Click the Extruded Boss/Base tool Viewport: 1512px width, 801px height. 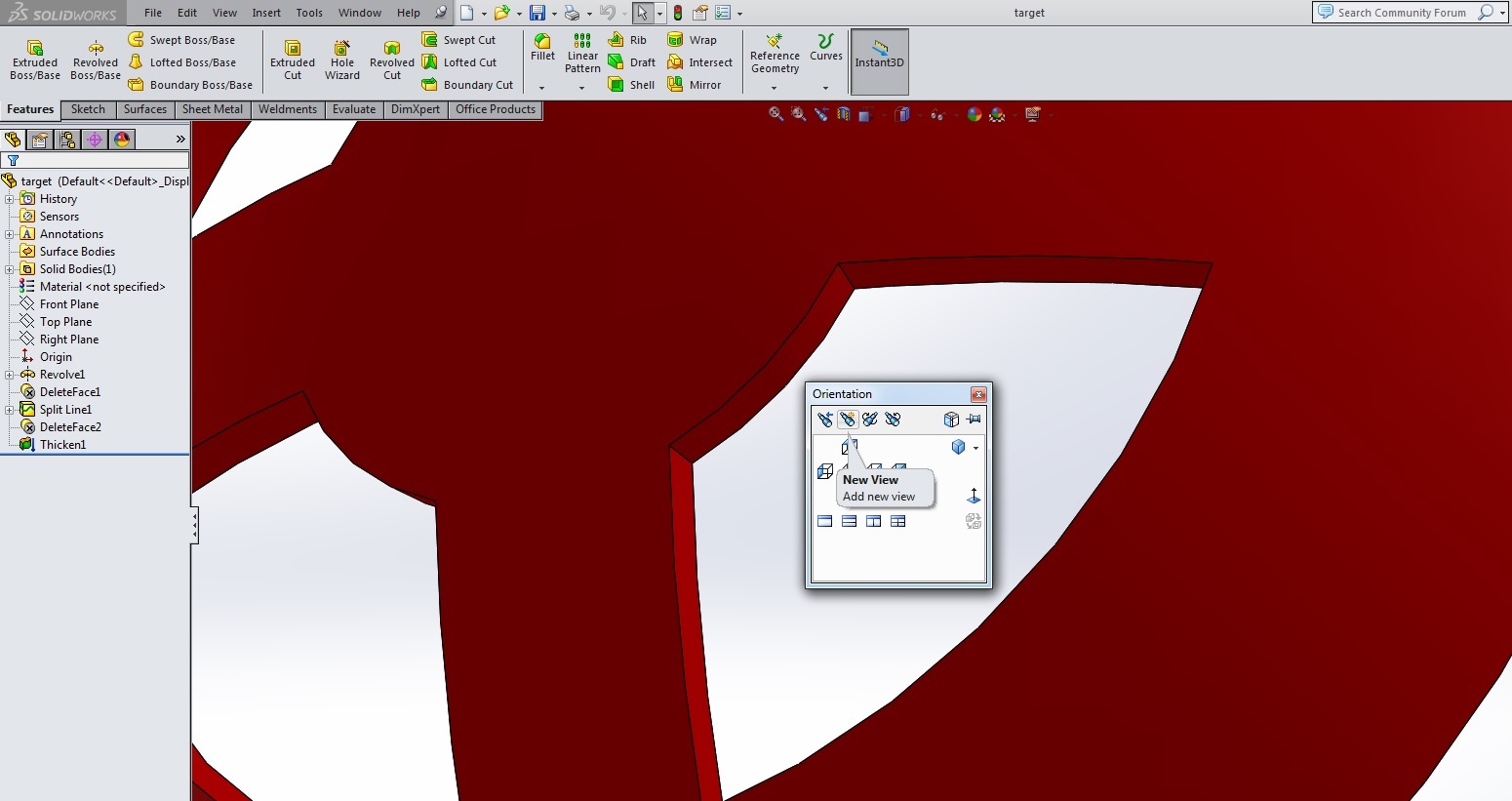(35, 60)
